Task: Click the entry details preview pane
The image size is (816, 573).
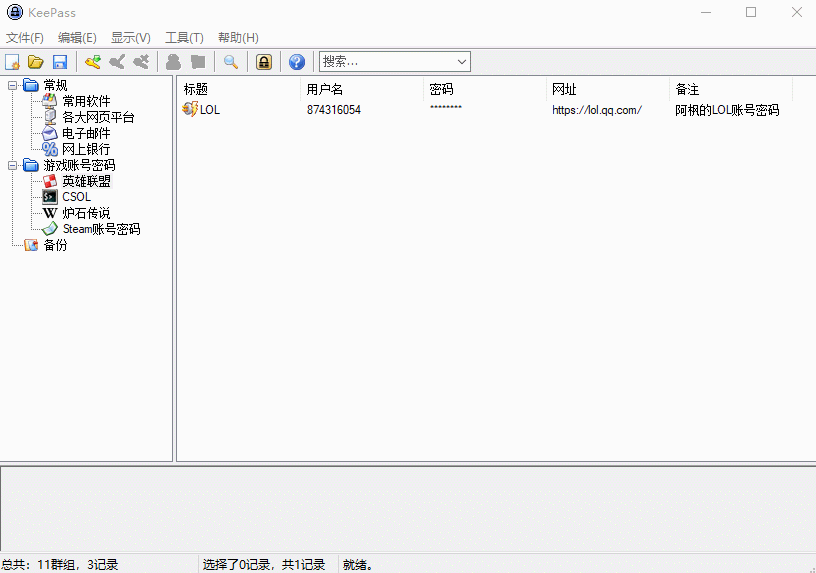Action: click(x=408, y=508)
